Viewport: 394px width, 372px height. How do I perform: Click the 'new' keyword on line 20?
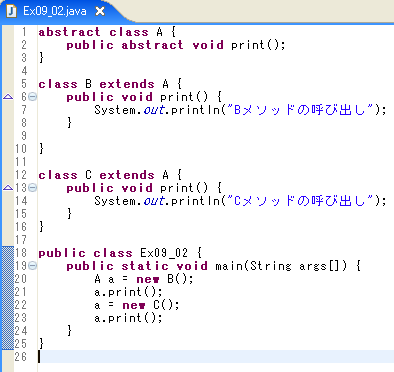click(148, 279)
